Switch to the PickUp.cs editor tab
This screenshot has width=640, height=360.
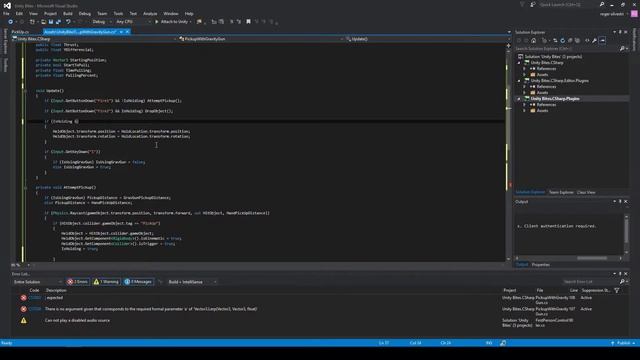20,32
